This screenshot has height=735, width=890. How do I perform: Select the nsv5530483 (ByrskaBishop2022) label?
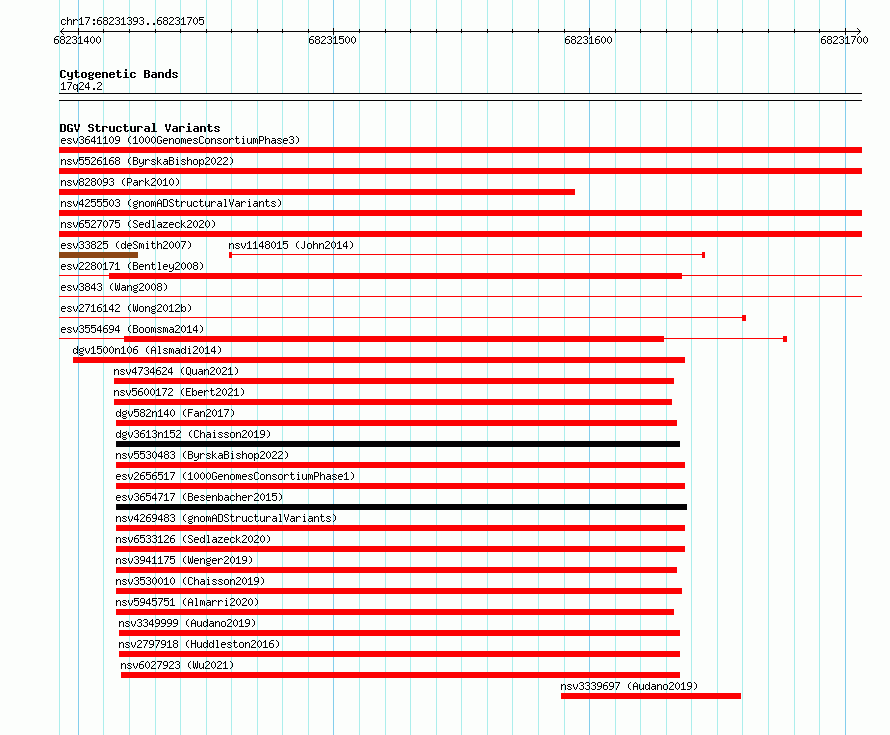coord(202,455)
